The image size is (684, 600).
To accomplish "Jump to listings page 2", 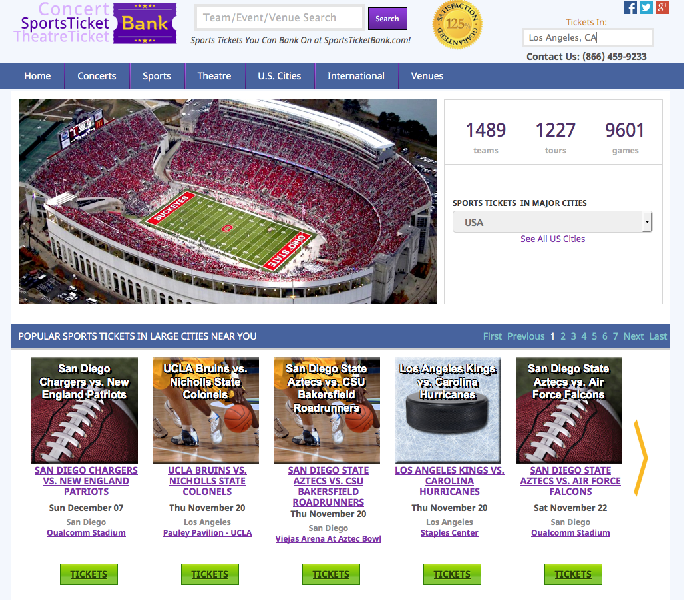I will coord(563,336).
